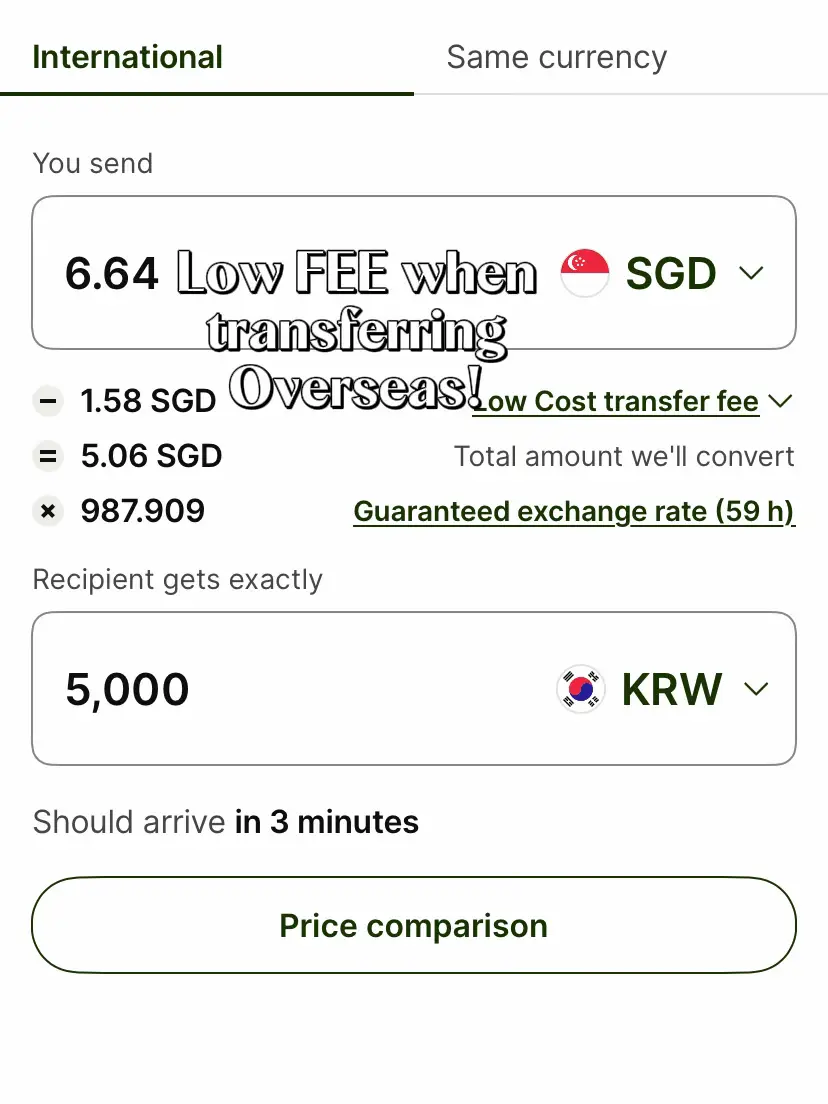Click the 1.58 SGD fee amount
Viewport: 828px width, 1104px height.
[148, 401]
